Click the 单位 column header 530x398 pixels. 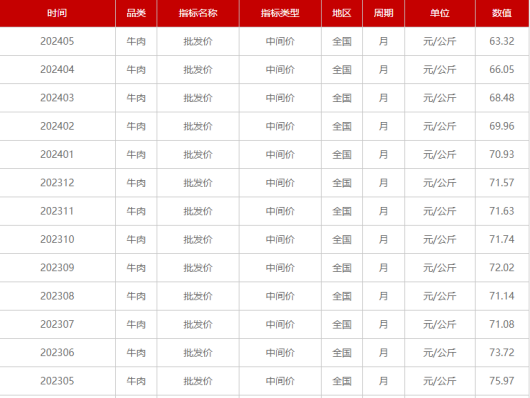click(440, 13)
